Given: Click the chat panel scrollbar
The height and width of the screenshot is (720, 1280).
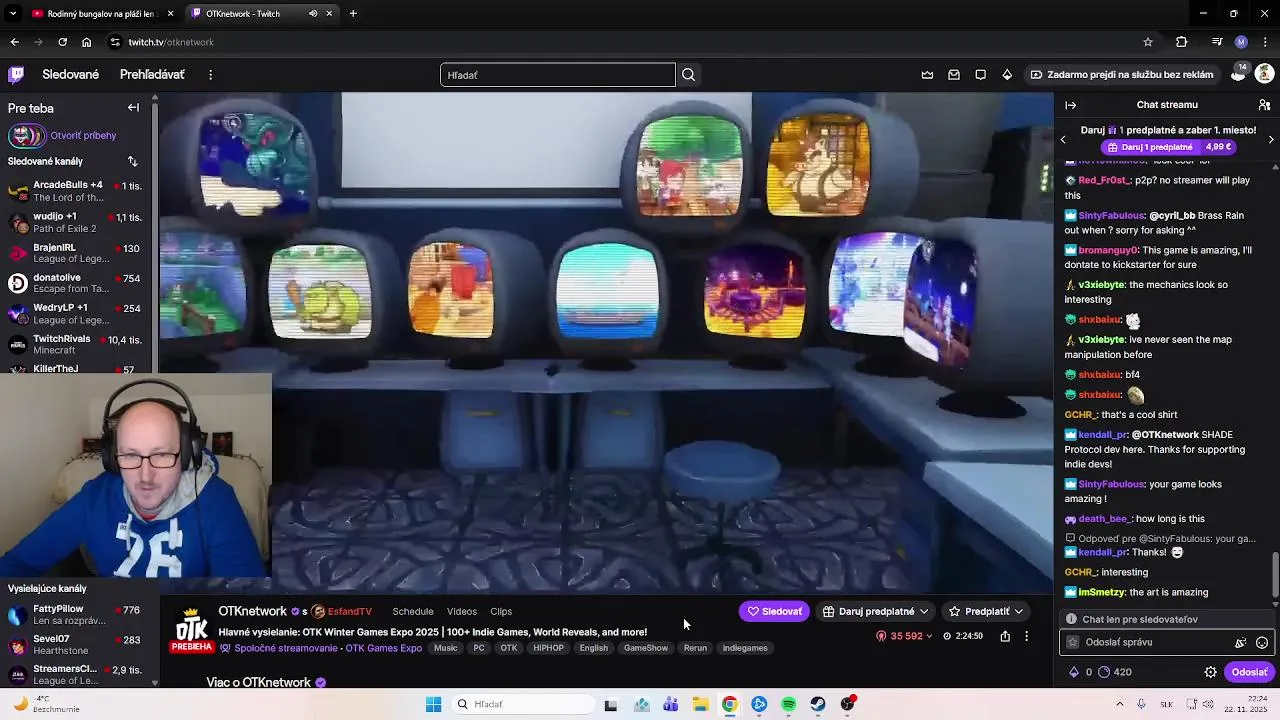Looking at the screenshot, I should [x=1275, y=575].
